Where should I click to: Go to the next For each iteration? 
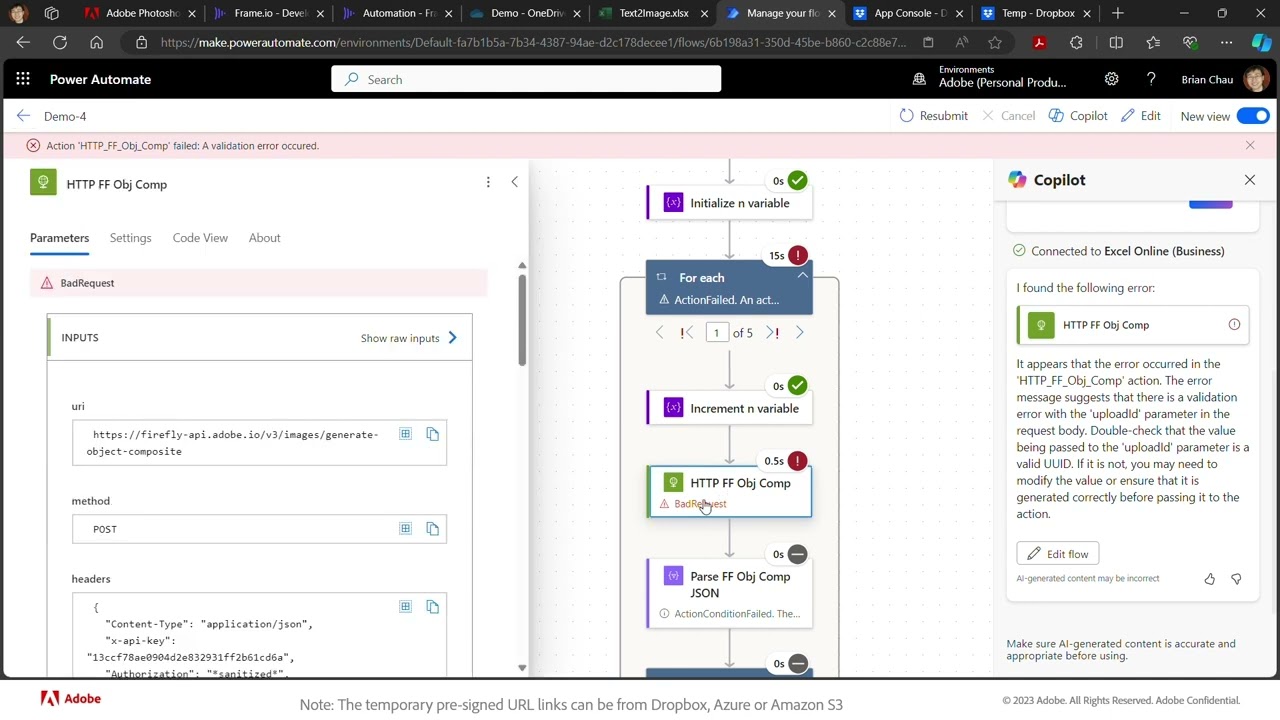[799, 333]
